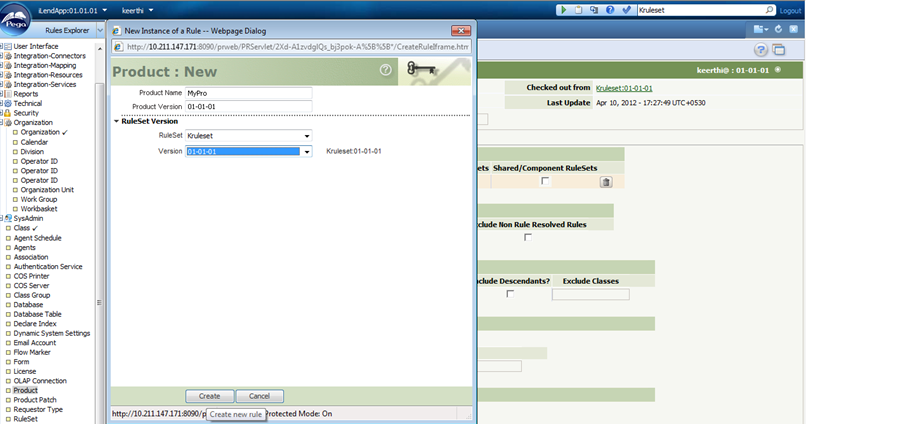
Task: Click the green run arrow in top toolbar
Action: (564, 10)
